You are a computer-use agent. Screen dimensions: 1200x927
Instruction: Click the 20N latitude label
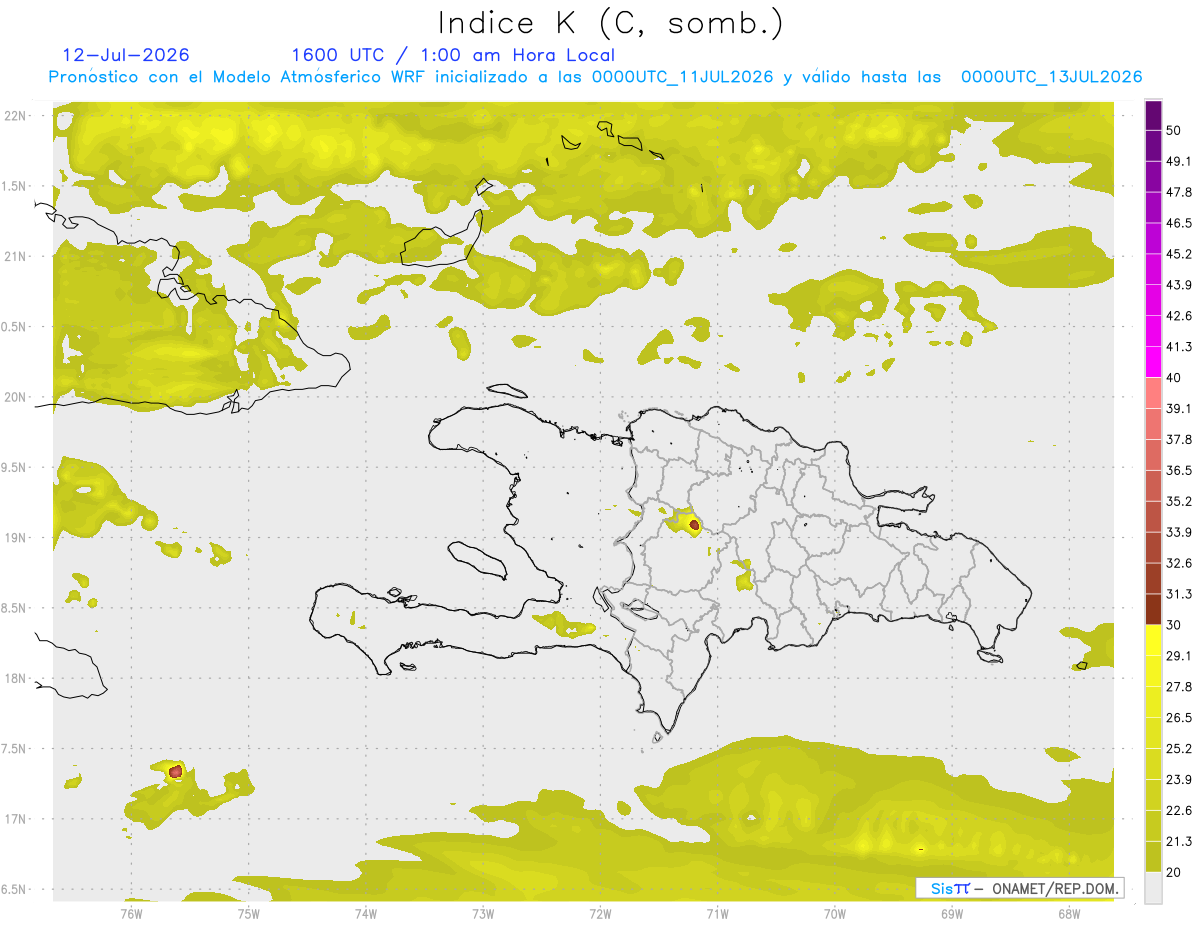pyautogui.click(x=15, y=397)
